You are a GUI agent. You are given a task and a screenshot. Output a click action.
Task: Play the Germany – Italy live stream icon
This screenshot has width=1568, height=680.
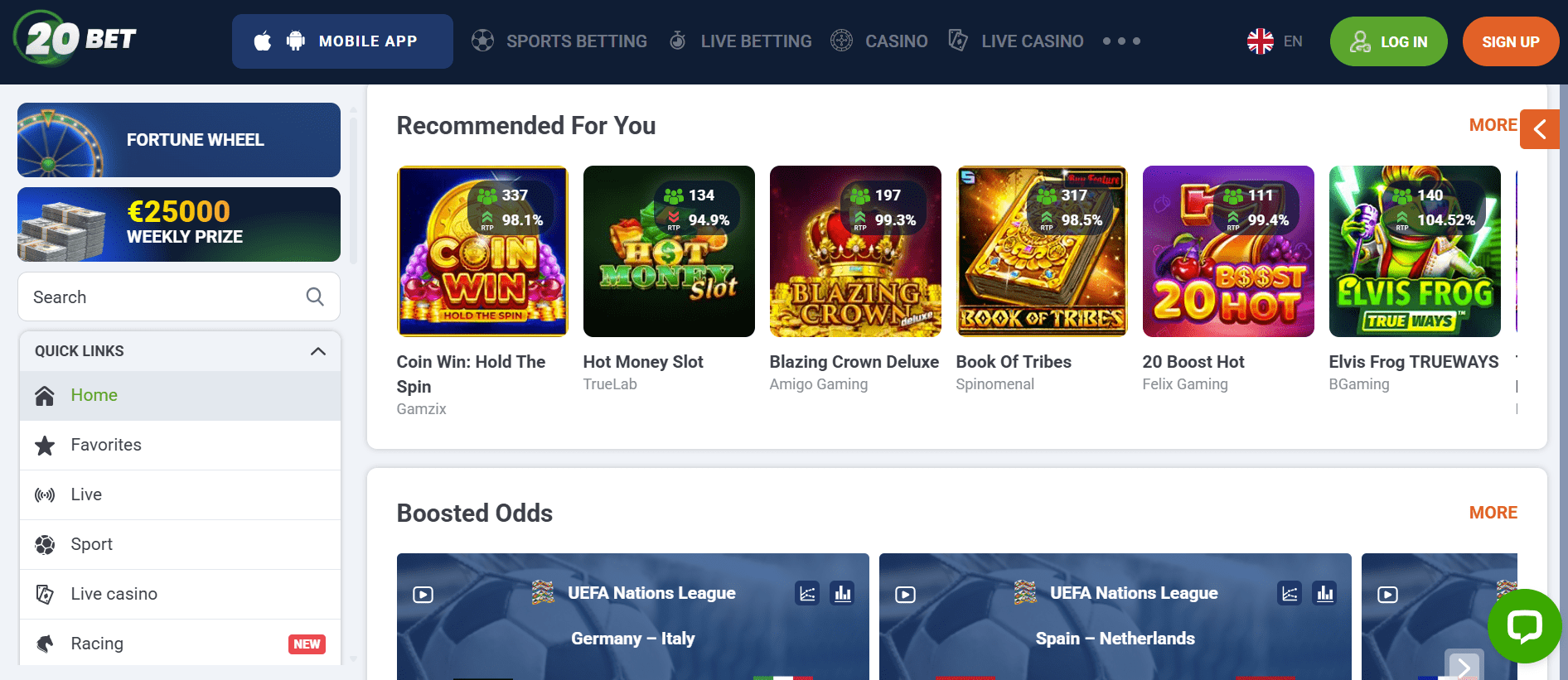[x=423, y=595]
